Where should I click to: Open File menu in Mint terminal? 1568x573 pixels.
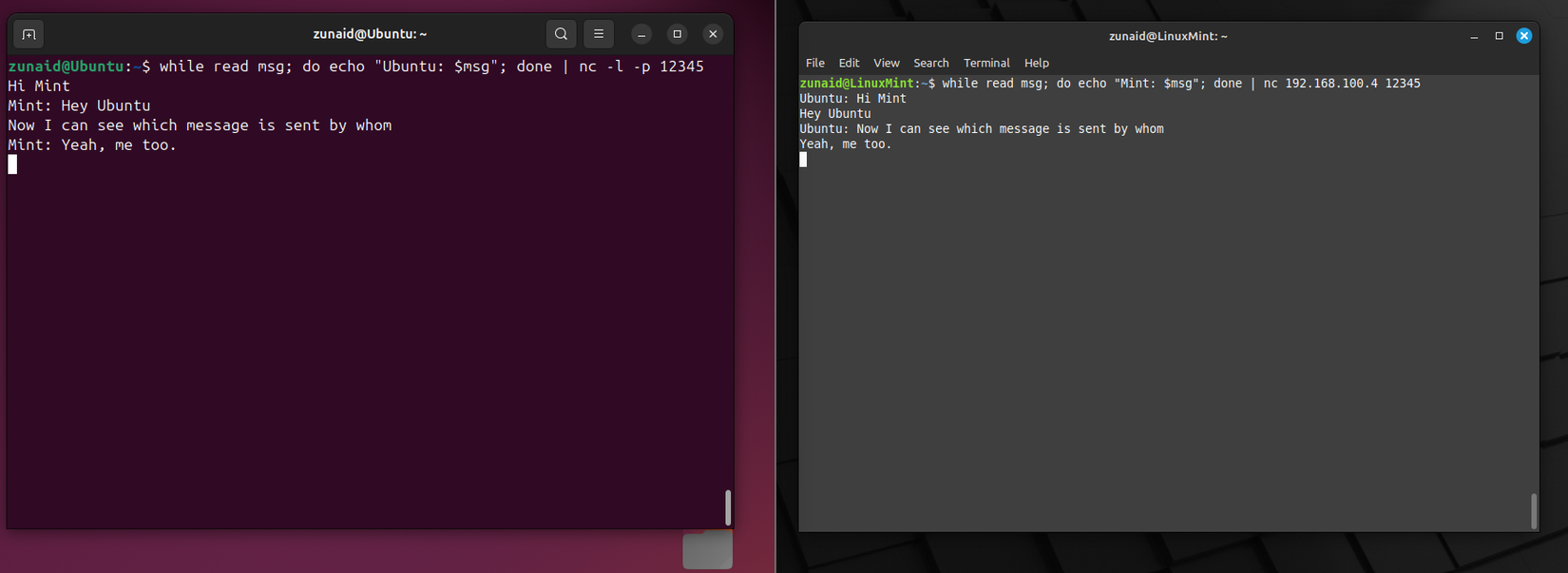point(815,63)
